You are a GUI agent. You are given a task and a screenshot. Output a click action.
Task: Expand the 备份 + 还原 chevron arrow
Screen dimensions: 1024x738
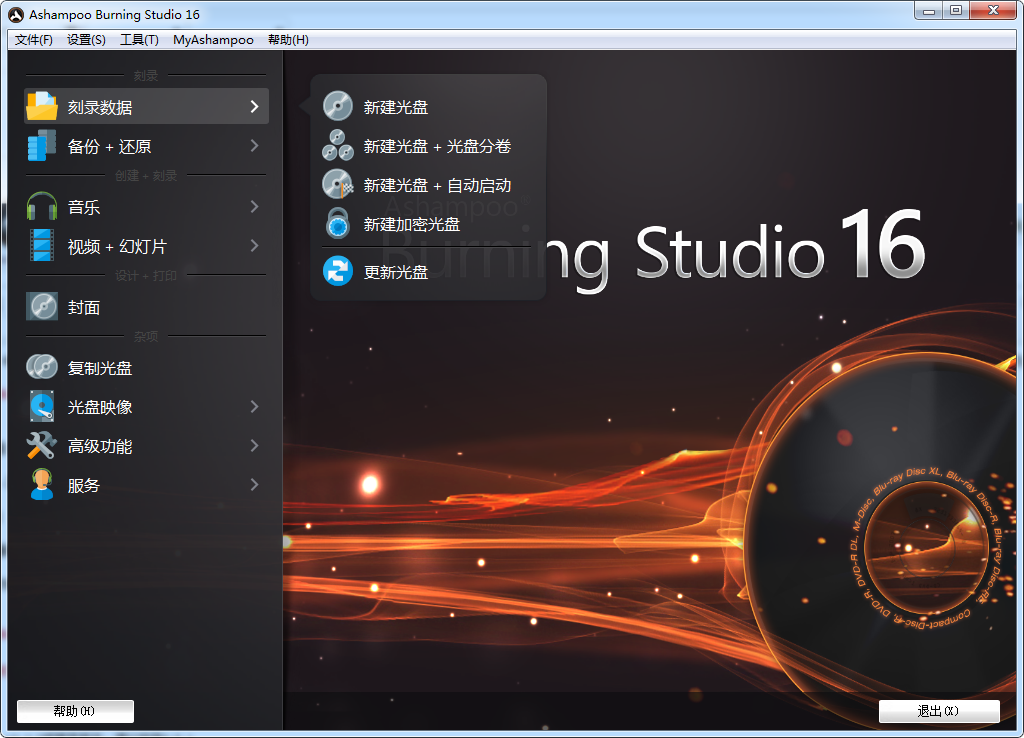click(255, 146)
